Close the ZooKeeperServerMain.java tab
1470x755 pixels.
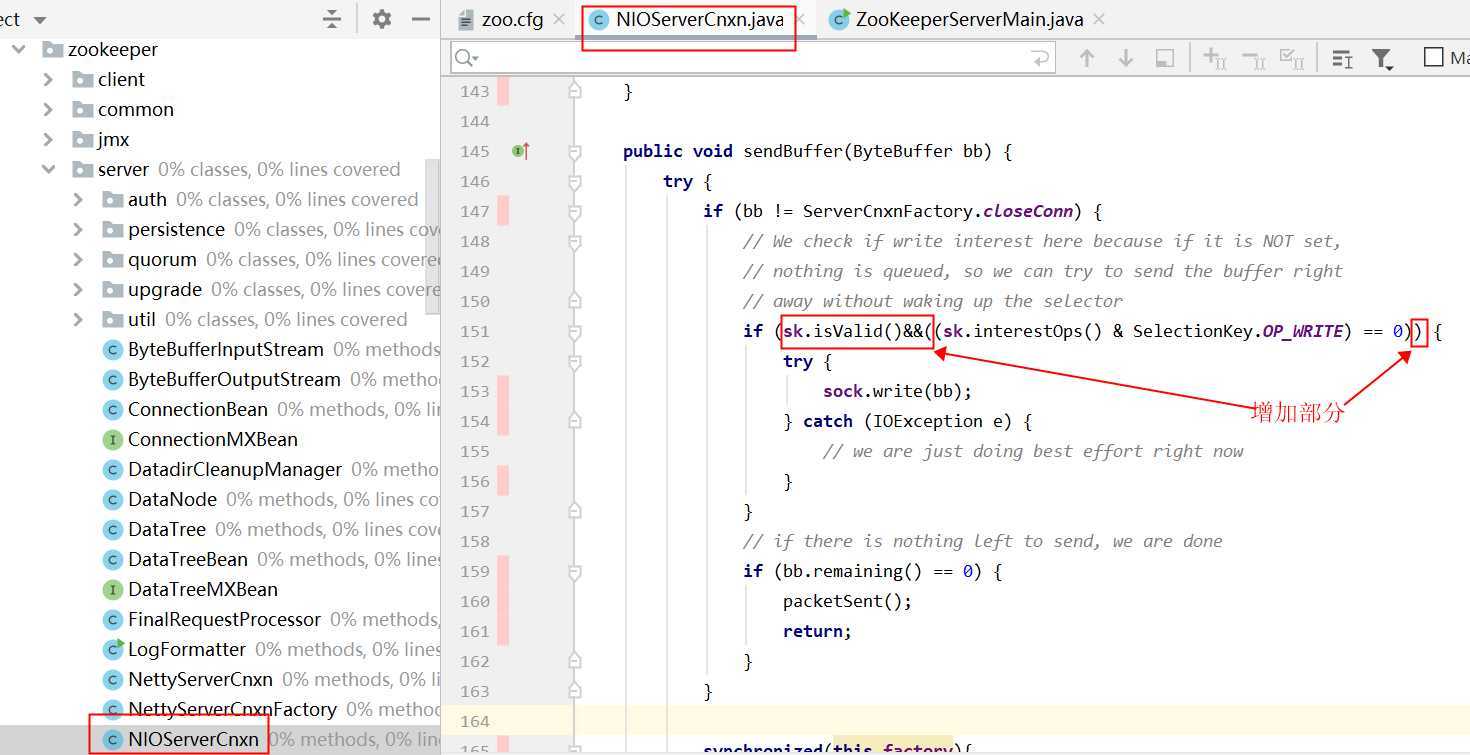(1100, 19)
